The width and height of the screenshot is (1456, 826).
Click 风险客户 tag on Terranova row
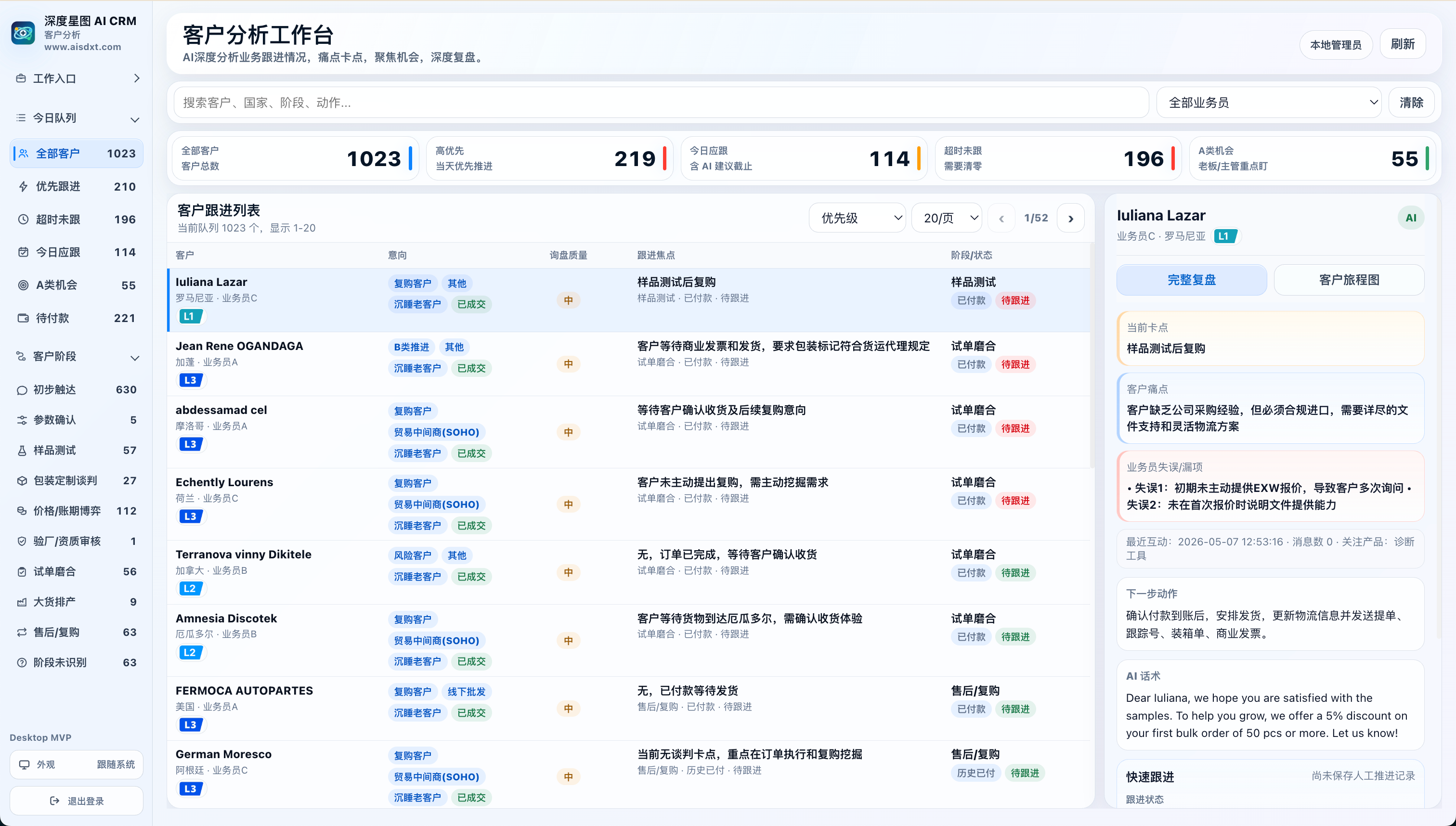click(x=413, y=555)
